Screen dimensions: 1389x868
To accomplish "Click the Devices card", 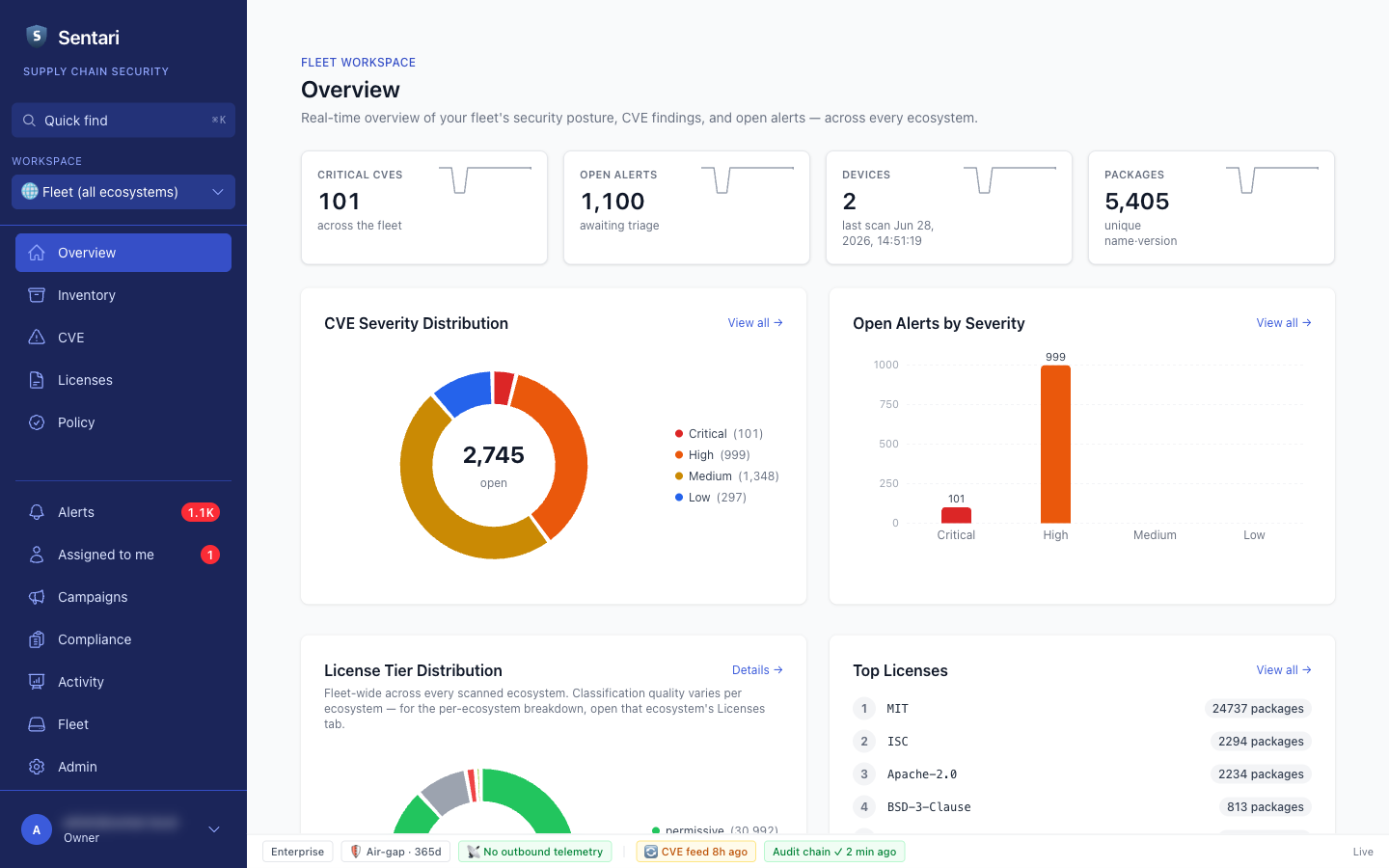I will pos(949,207).
